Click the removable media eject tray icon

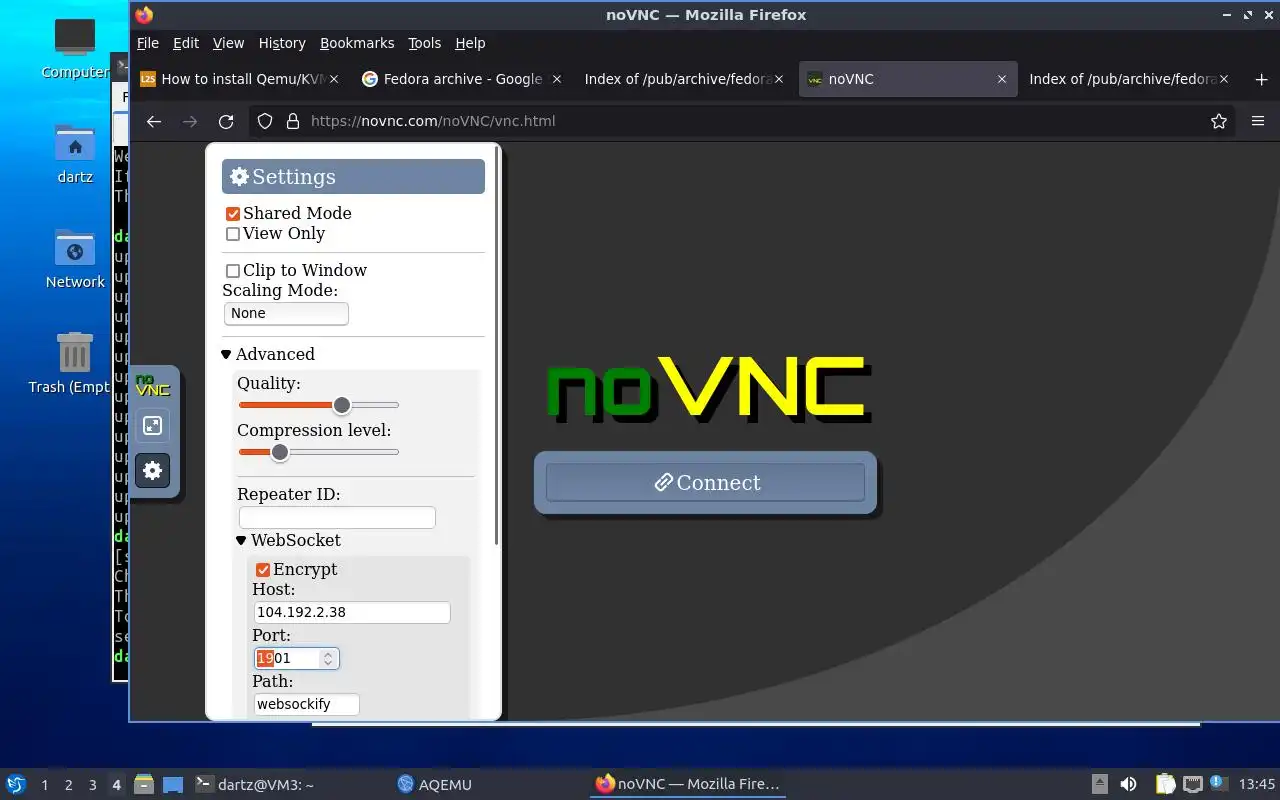1100,784
